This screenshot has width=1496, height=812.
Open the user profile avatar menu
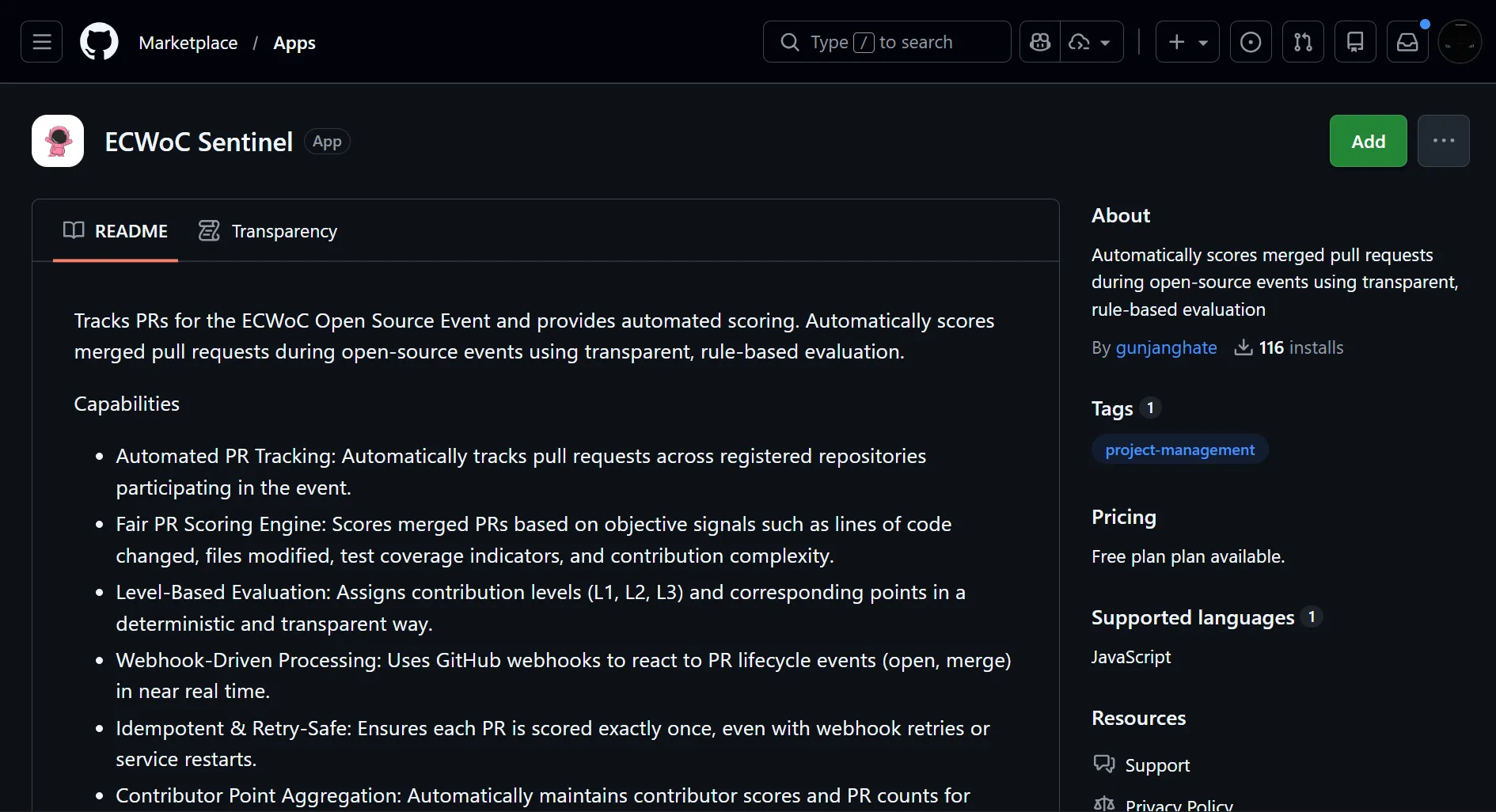[1460, 42]
